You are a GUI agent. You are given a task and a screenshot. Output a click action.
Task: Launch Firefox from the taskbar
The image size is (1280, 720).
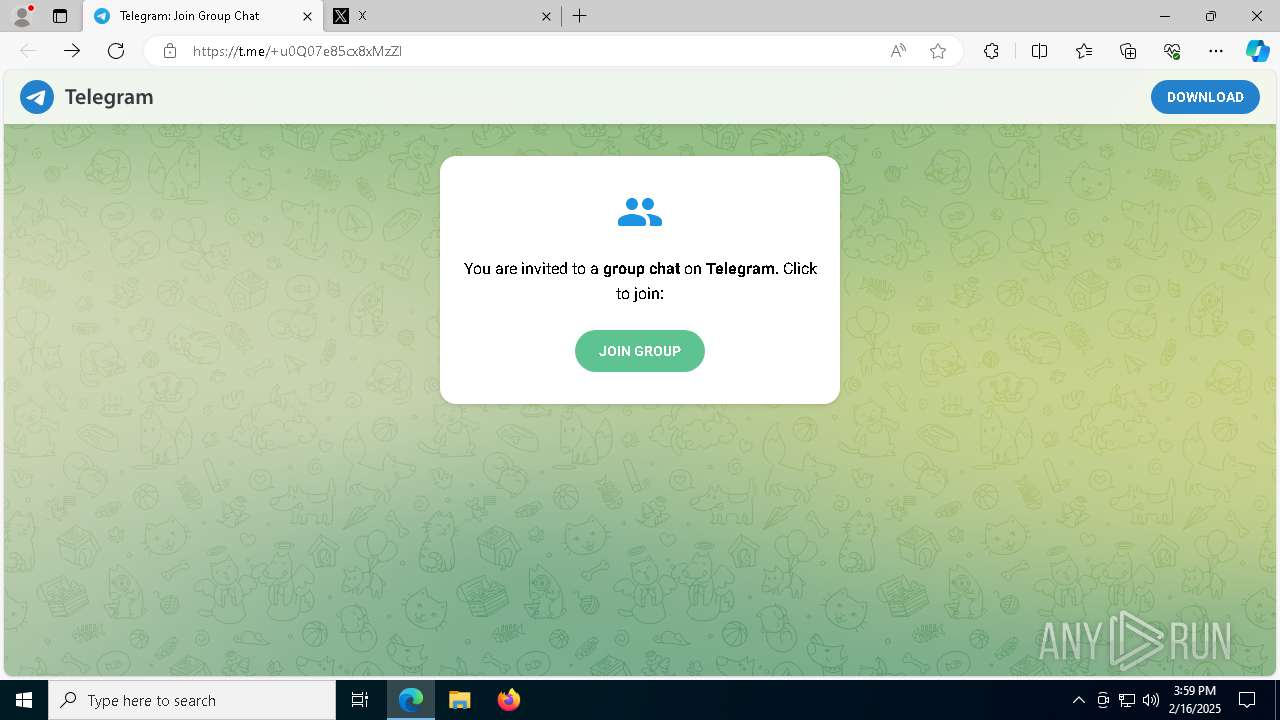tap(508, 700)
